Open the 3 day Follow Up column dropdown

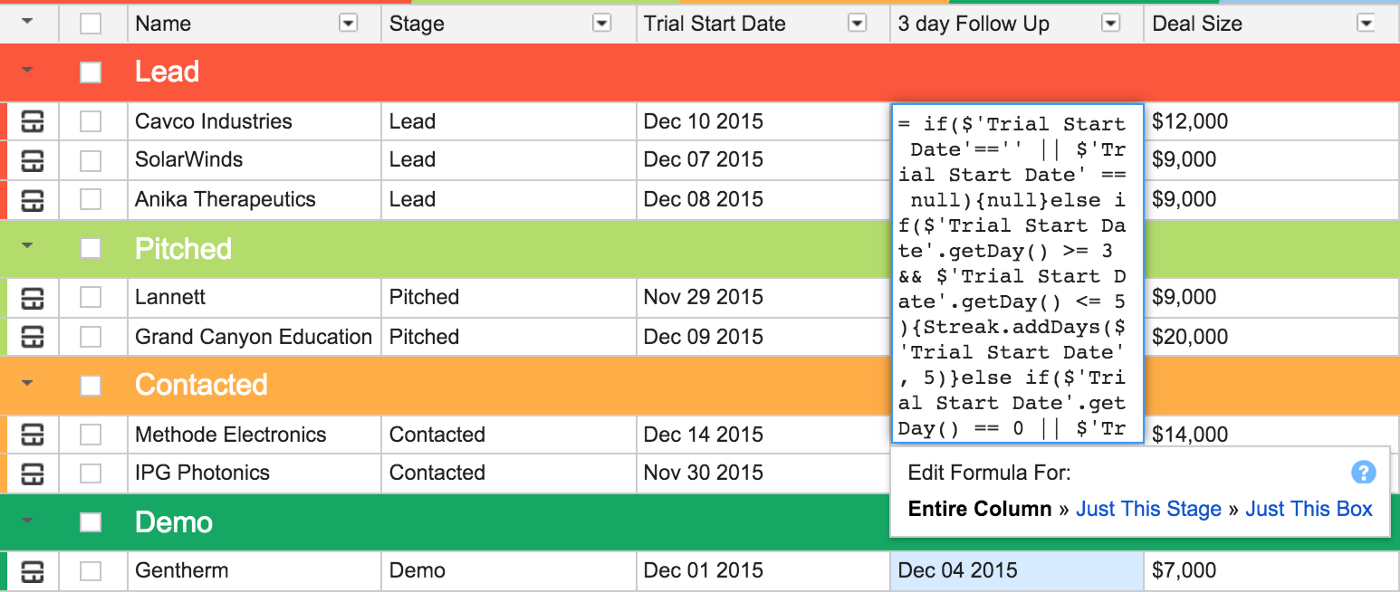pos(1111,24)
